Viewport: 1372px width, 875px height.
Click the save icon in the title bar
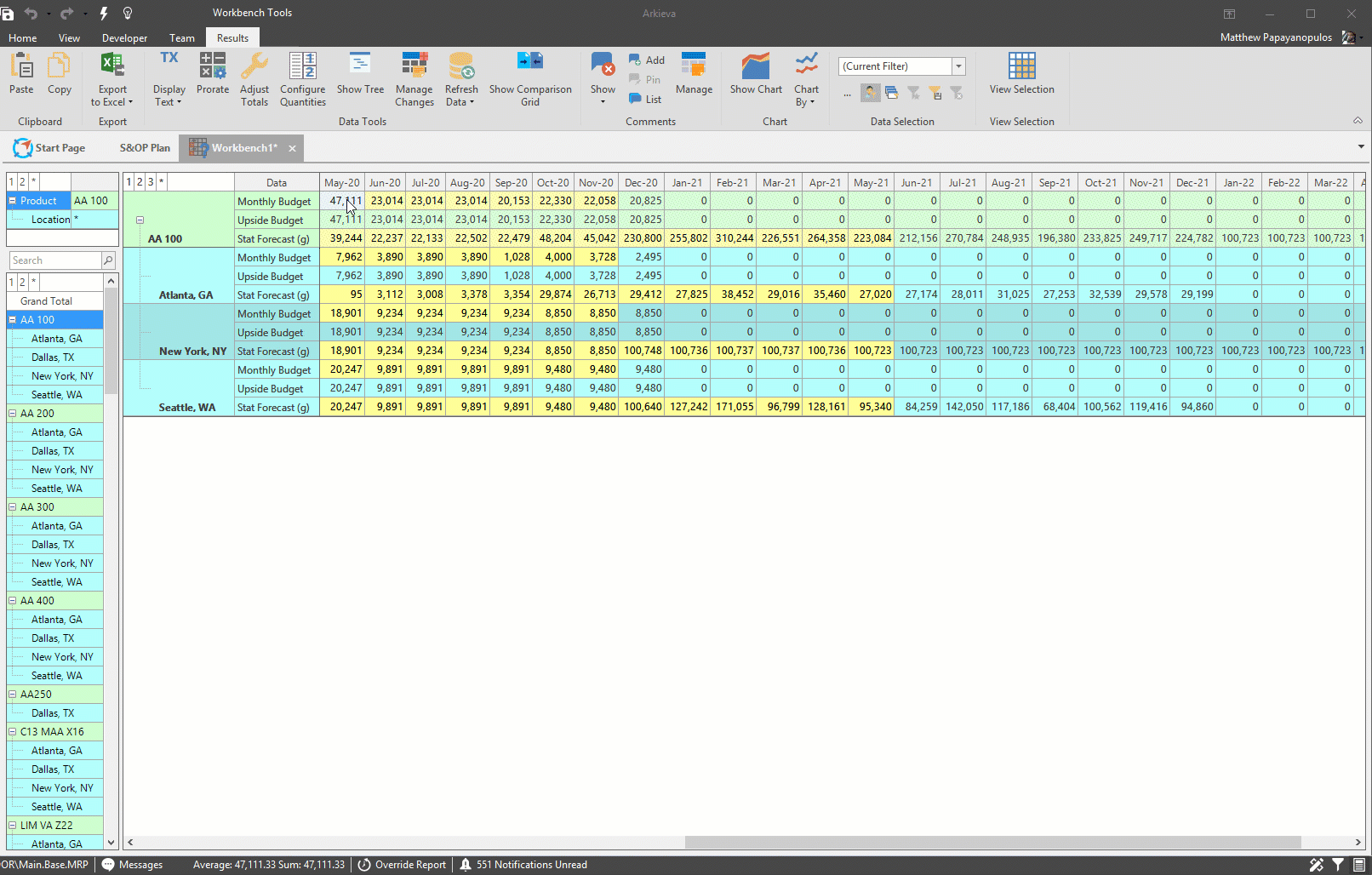[8, 14]
